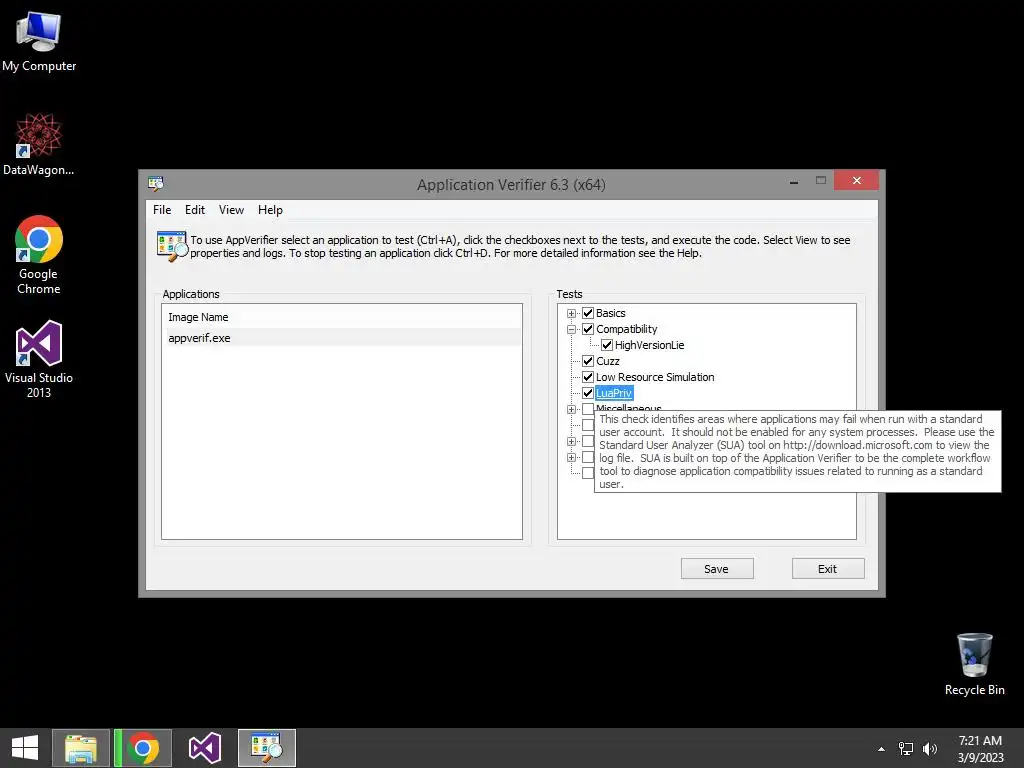Viewport: 1024px width, 768px height.
Task: Select the Google Chrome desktop shortcut
Action: (x=39, y=255)
